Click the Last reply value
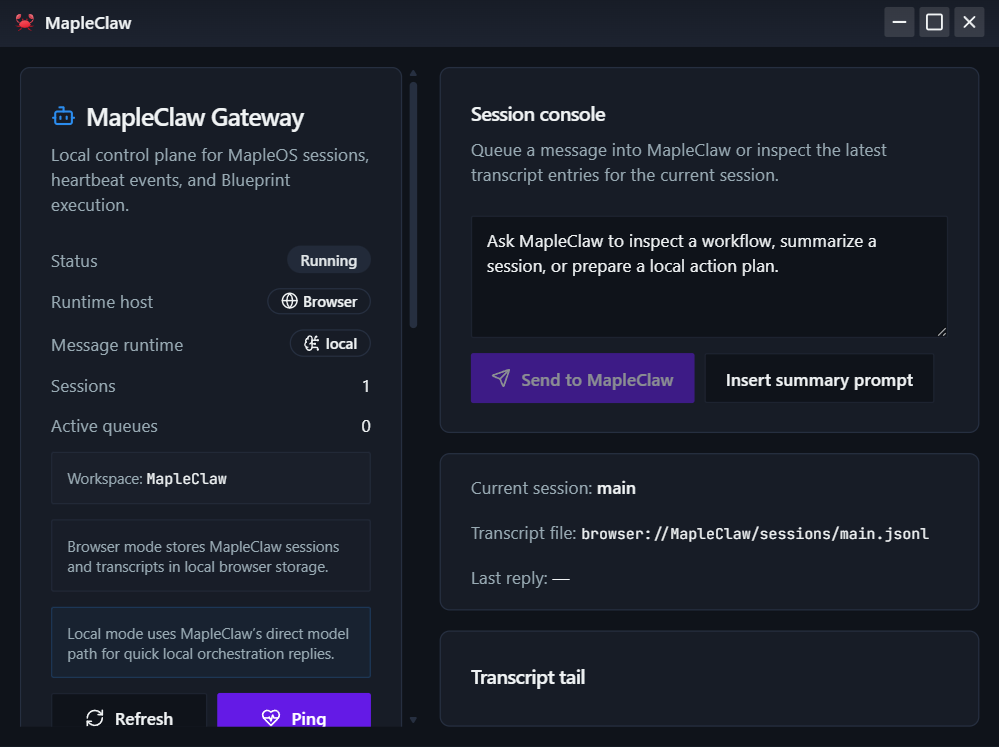Screen dimensions: 999x747 pos(561,579)
